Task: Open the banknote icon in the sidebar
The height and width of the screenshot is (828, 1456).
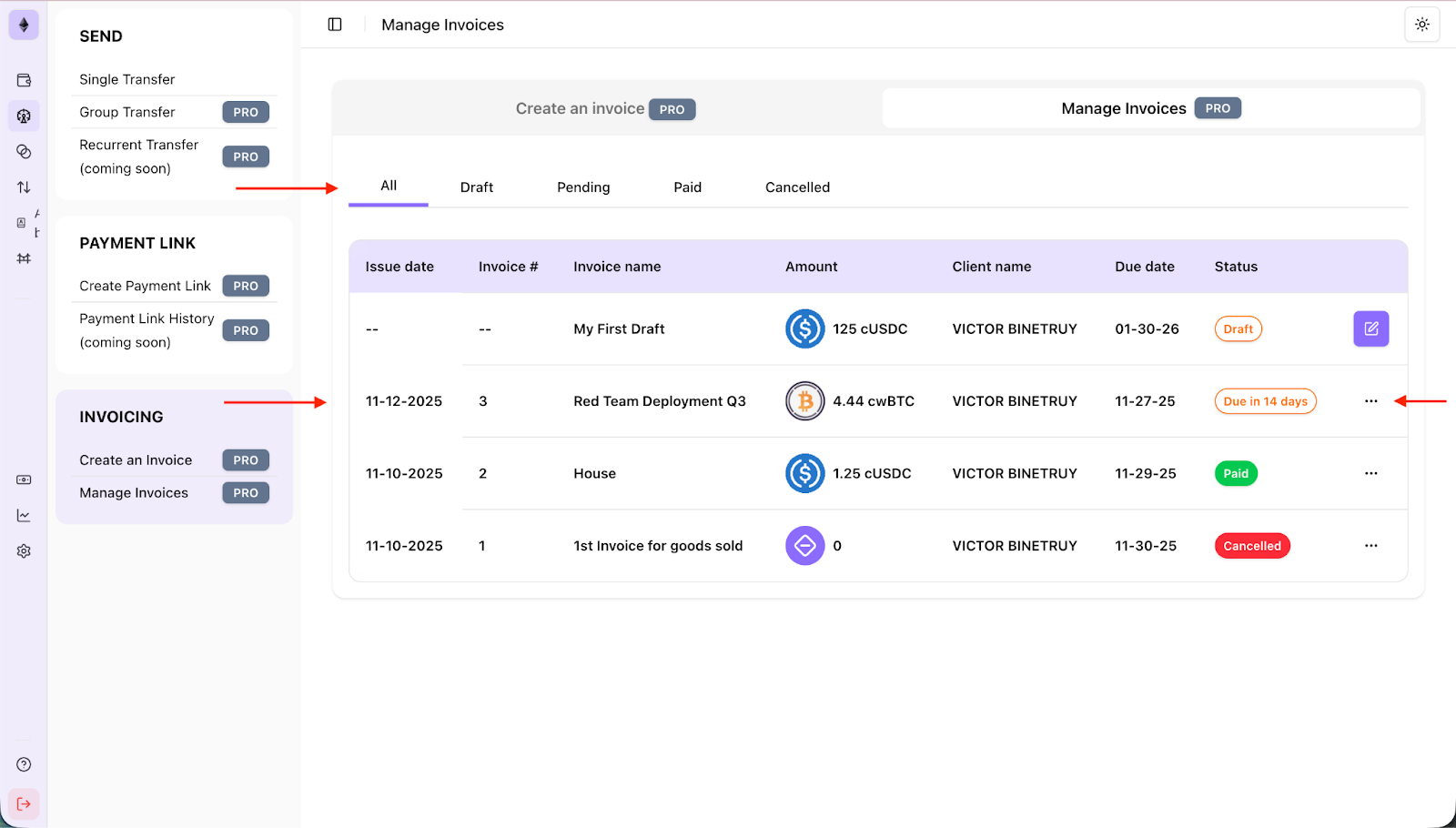Action: point(24,480)
